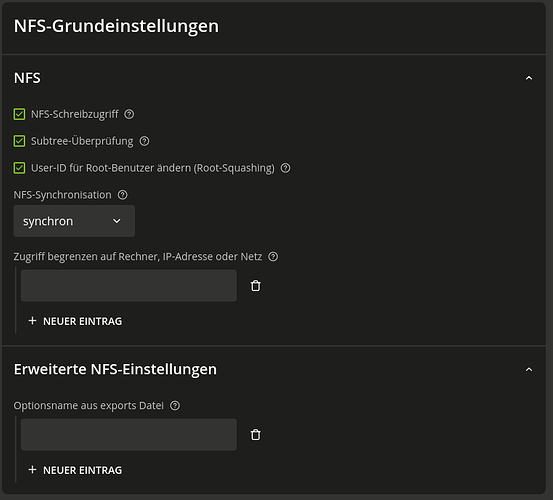Image resolution: width=553 pixels, height=500 pixels.
Task: Remove the exports option entry via trash icon
Action: click(x=256, y=435)
